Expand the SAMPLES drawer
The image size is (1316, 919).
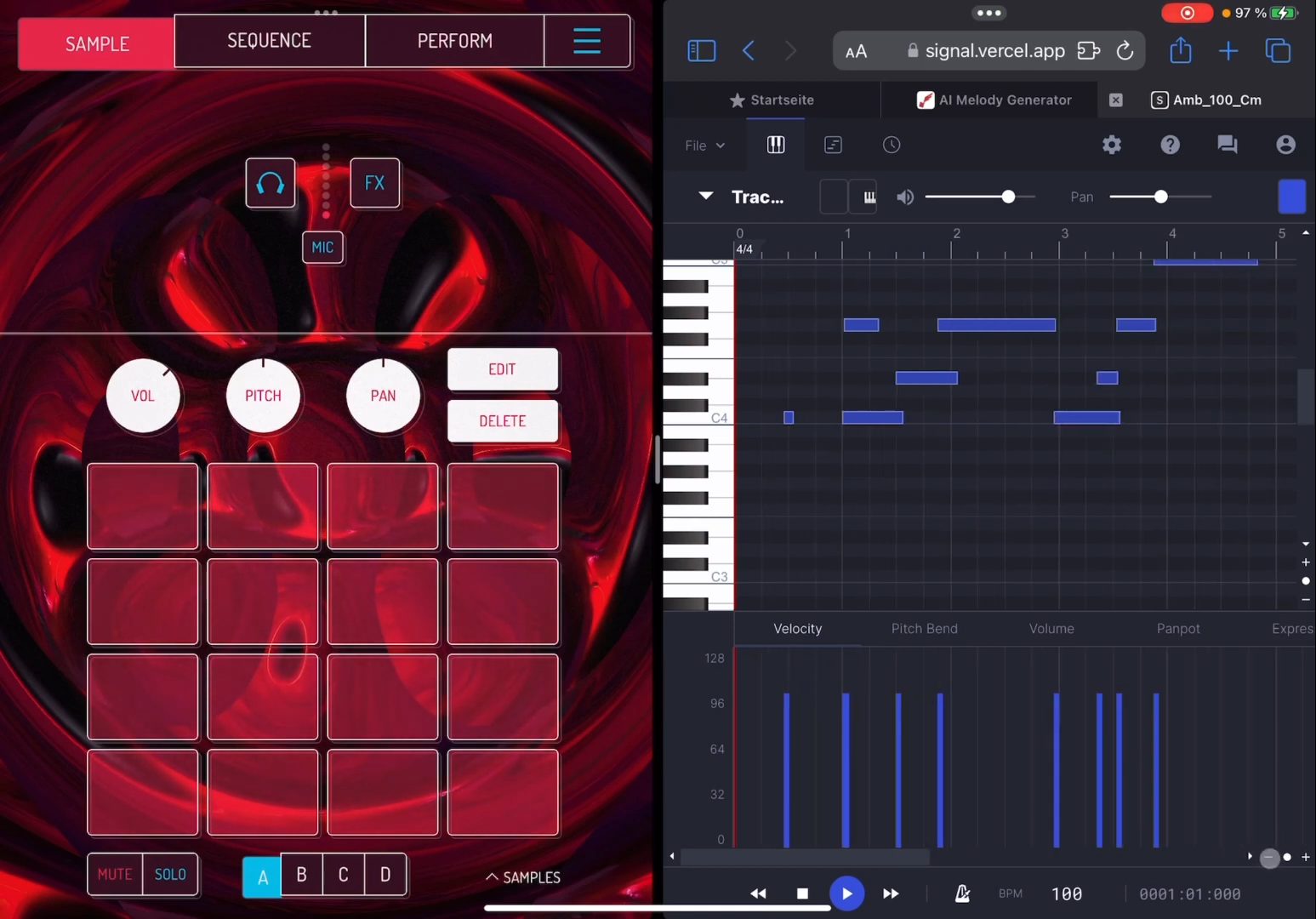point(523,877)
